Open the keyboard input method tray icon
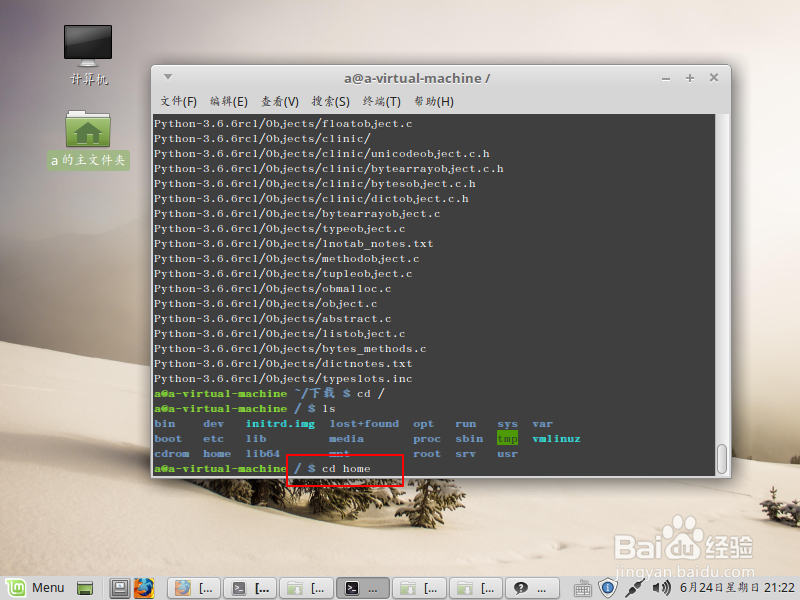The image size is (800, 600). pos(583,588)
